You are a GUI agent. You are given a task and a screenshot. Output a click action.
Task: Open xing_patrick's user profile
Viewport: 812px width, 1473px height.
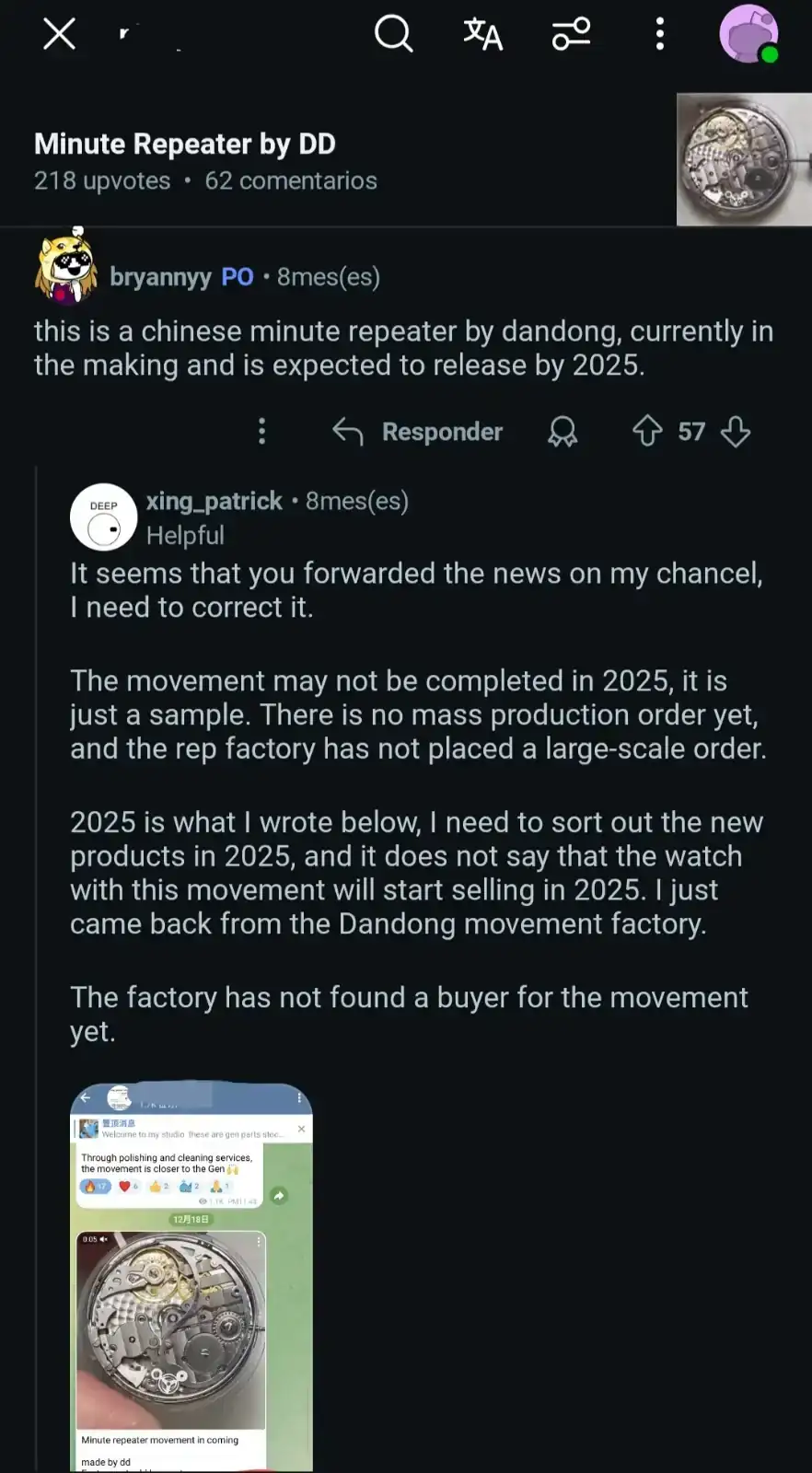click(214, 501)
